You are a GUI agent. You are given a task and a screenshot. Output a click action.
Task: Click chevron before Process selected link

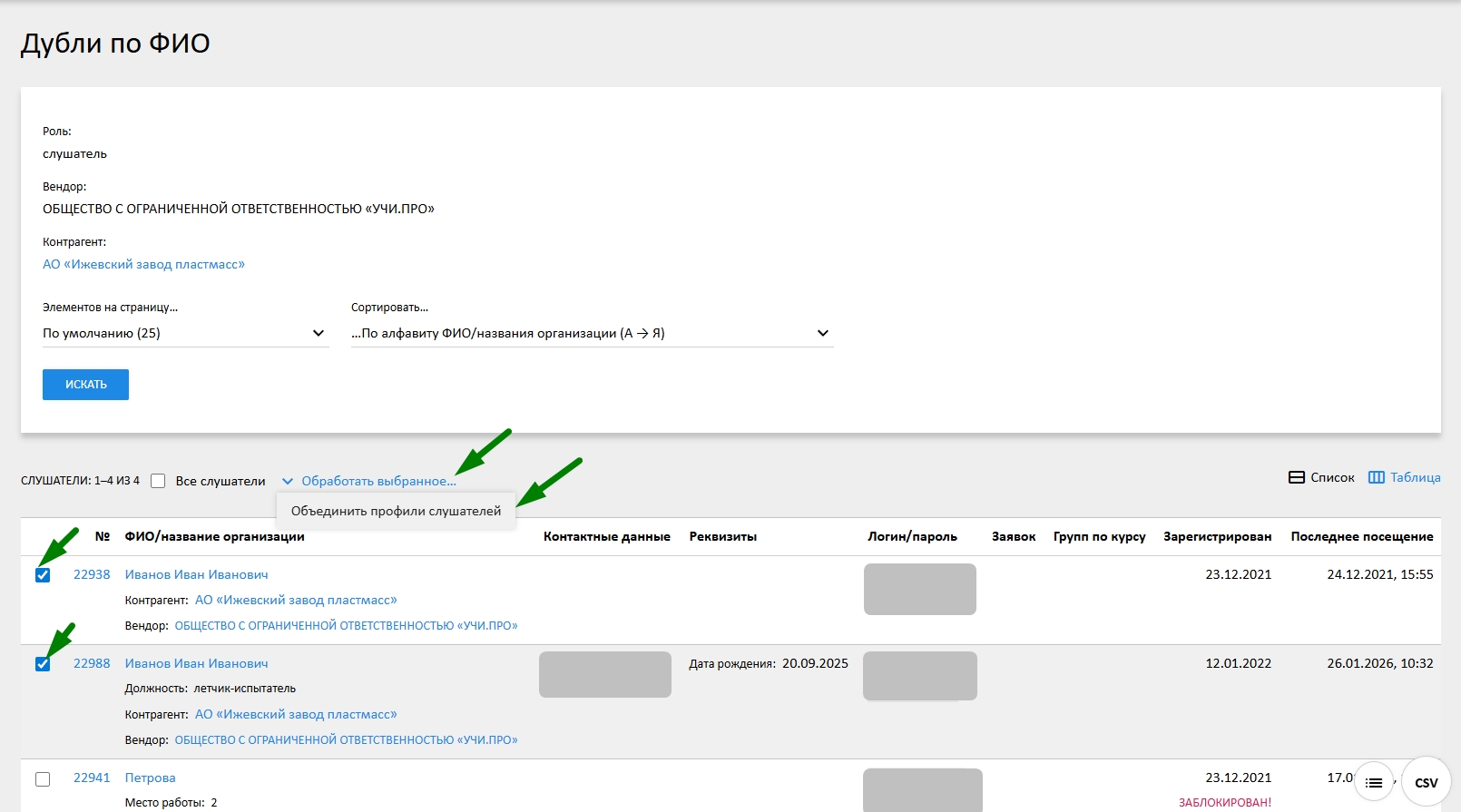(288, 482)
